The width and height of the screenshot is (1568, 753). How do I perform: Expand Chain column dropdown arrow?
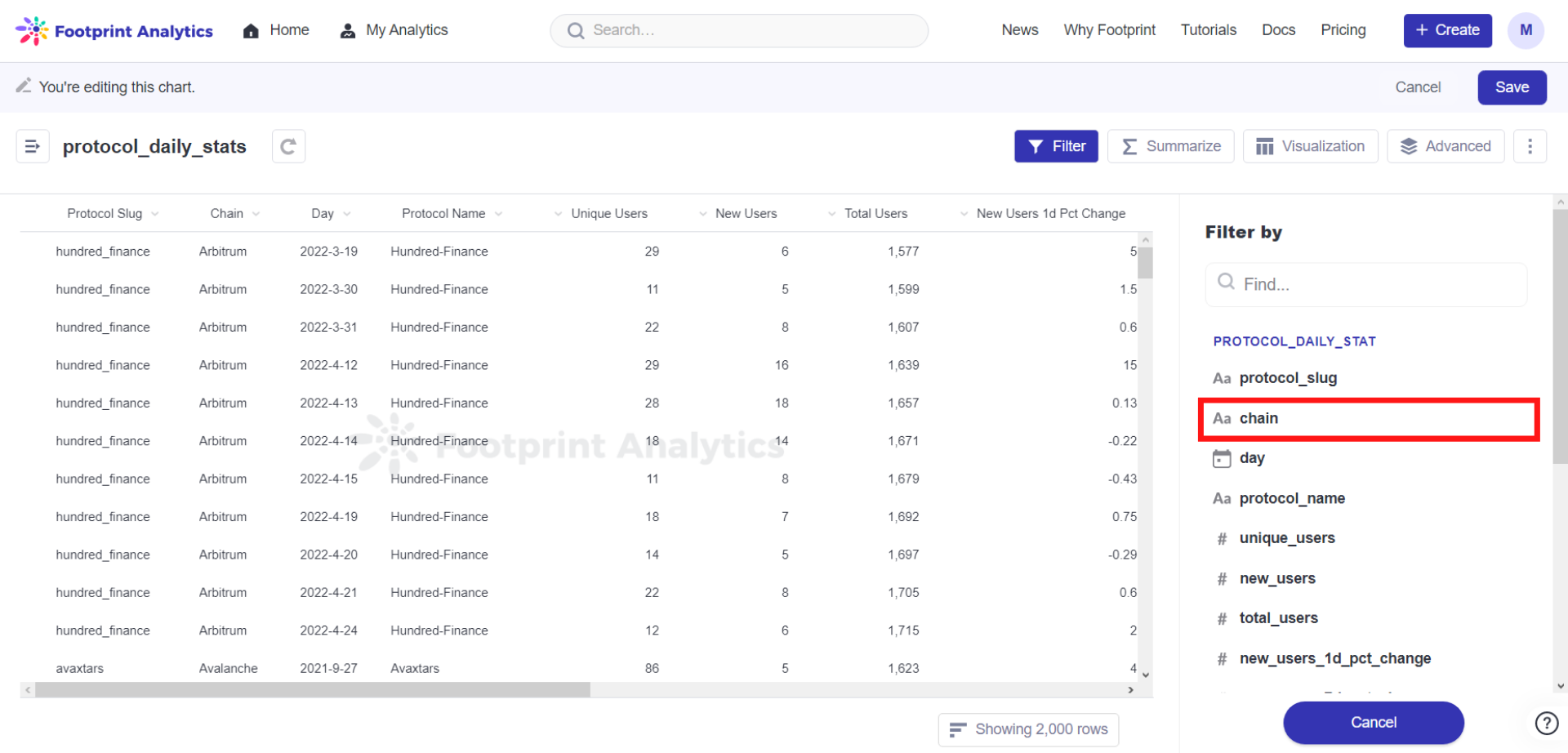[256, 214]
